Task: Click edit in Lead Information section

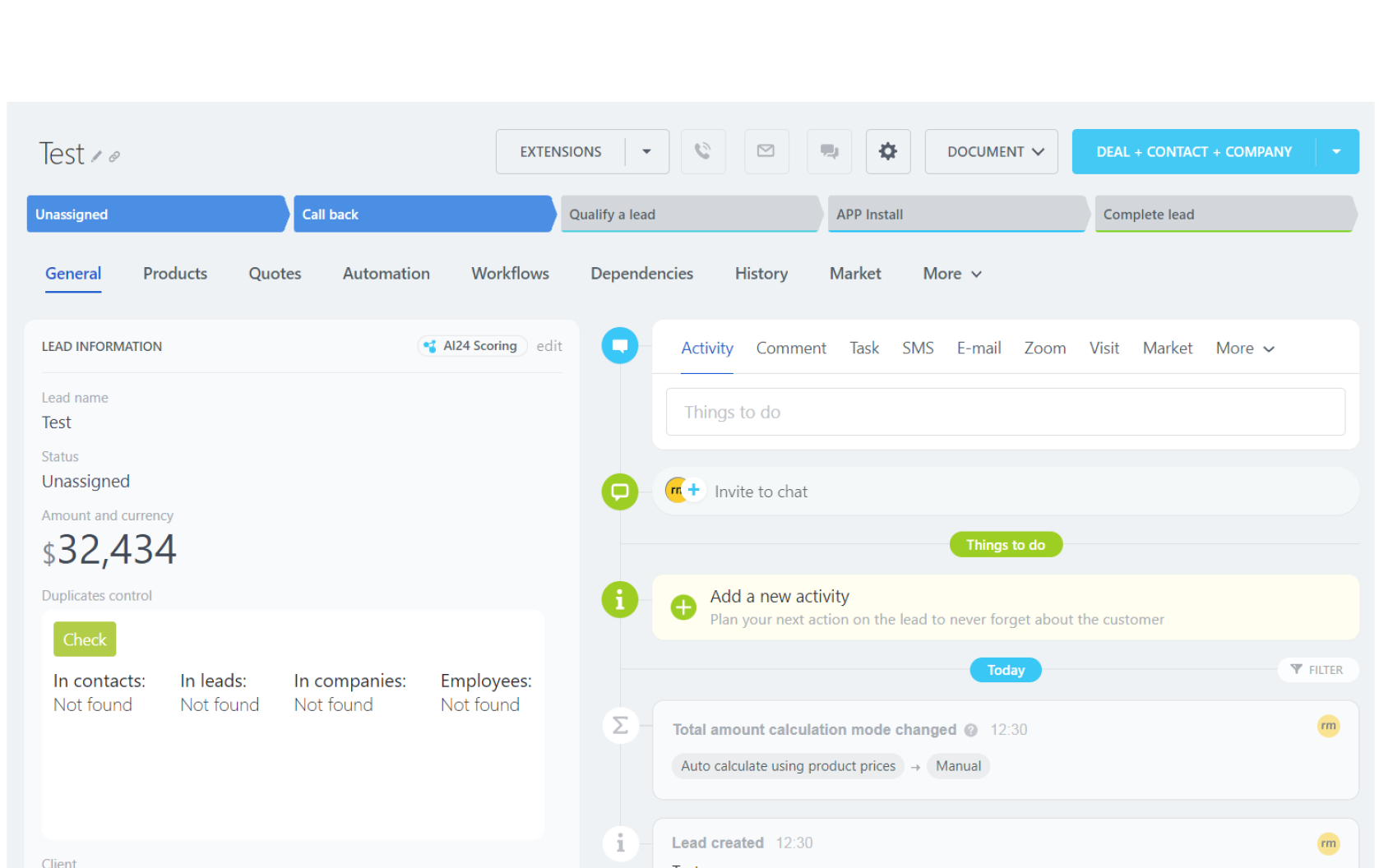Action: (549, 346)
